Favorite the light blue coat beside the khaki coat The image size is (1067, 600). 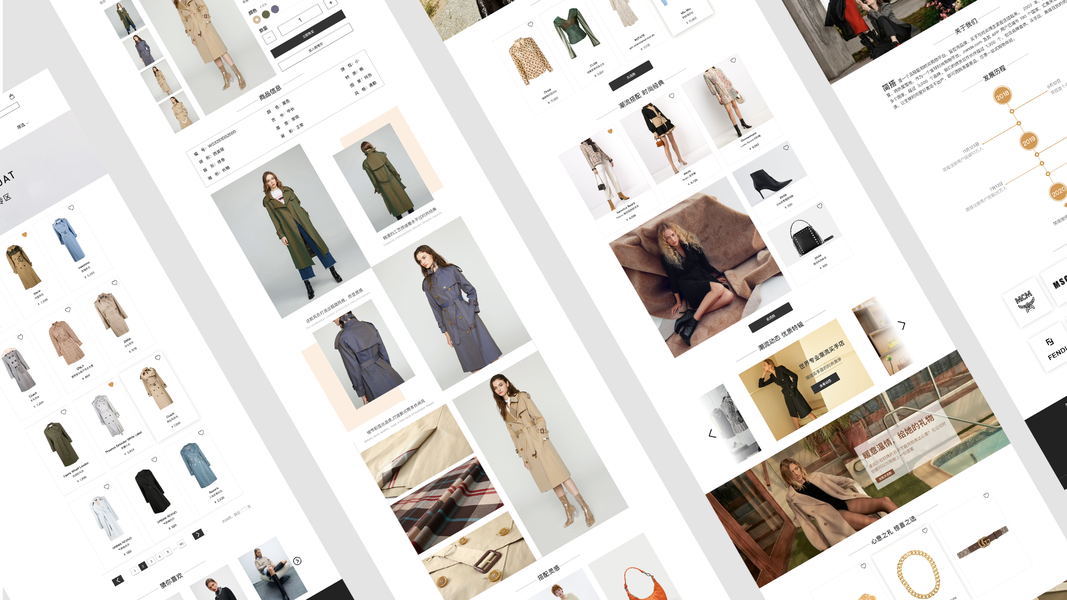click(71, 208)
